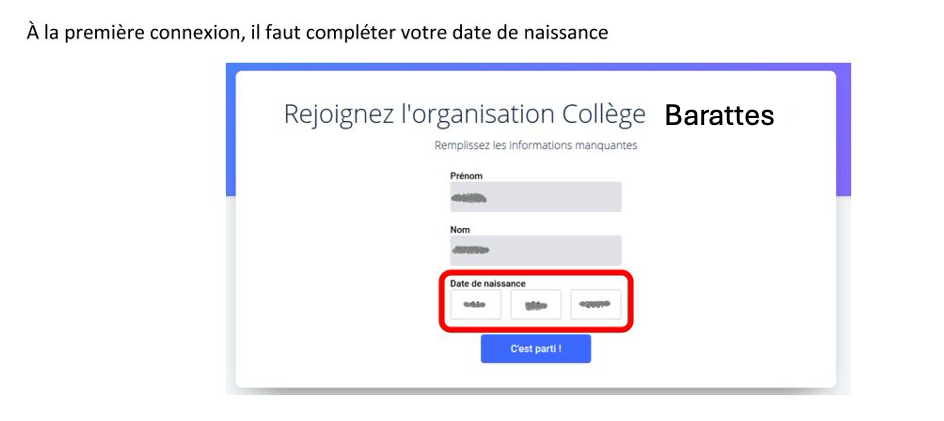Click the blurred surname text in Nom
The height and width of the screenshot is (421, 944).
(471, 250)
